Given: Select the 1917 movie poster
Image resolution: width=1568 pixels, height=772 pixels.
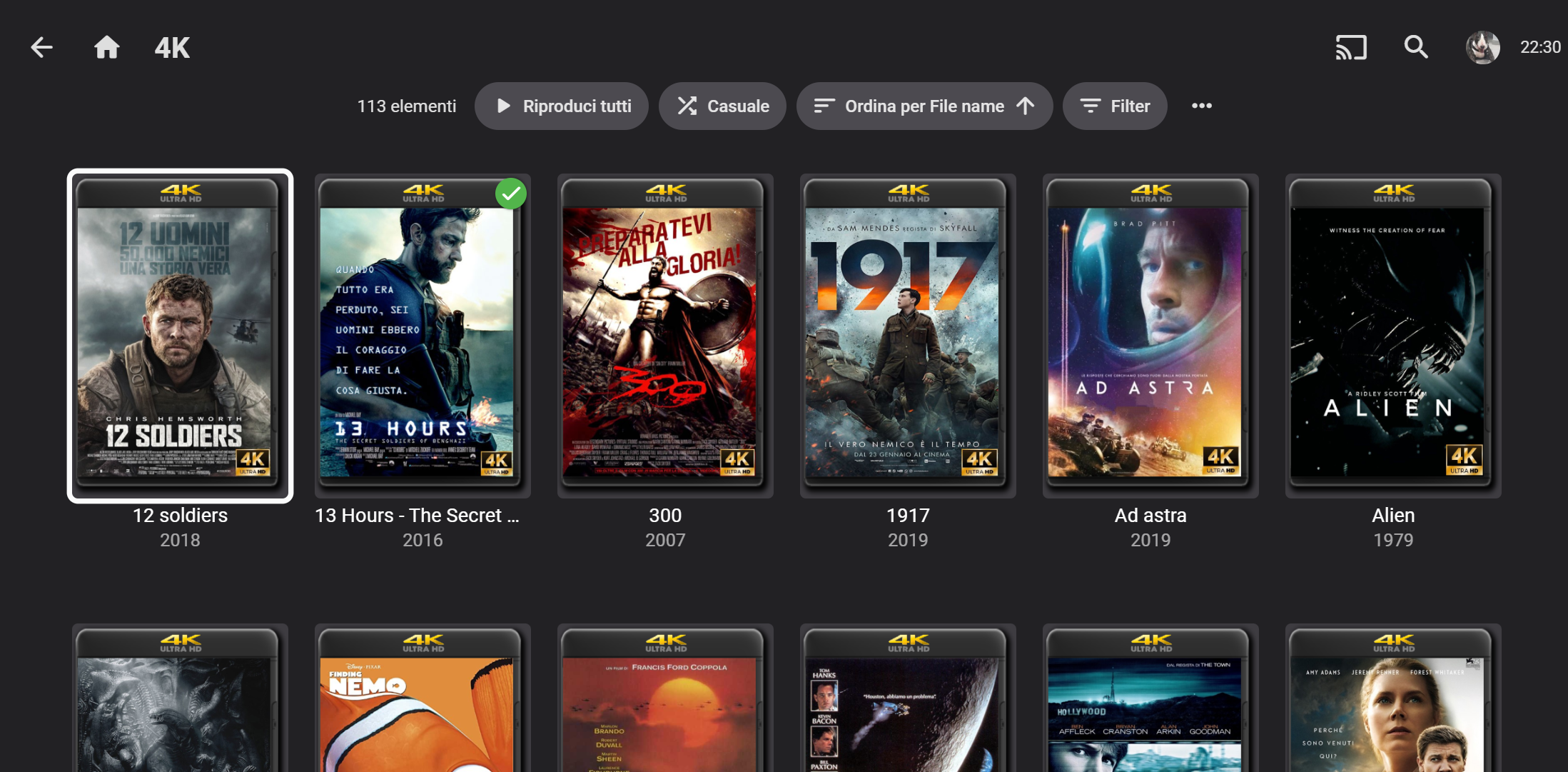Looking at the screenshot, I should 908,336.
